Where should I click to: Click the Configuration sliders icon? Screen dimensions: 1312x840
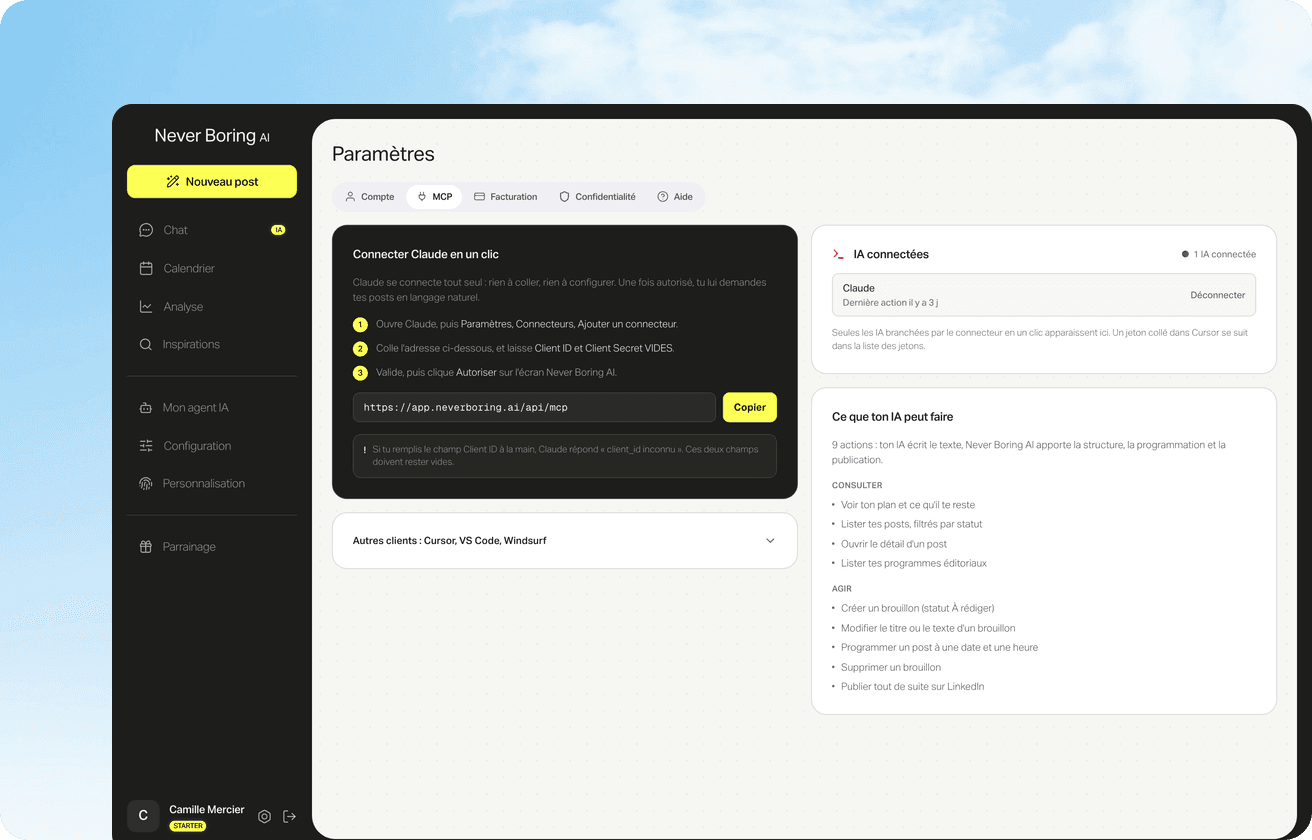click(146, 446)
